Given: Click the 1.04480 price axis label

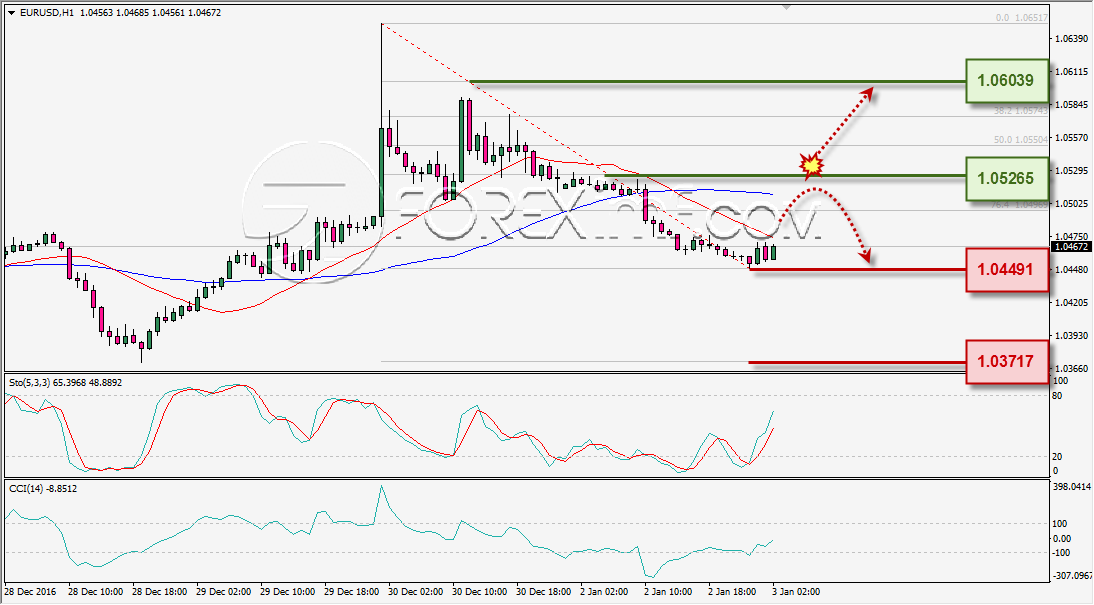Looking at the screenshot, I should click(x=1070, y=269).
